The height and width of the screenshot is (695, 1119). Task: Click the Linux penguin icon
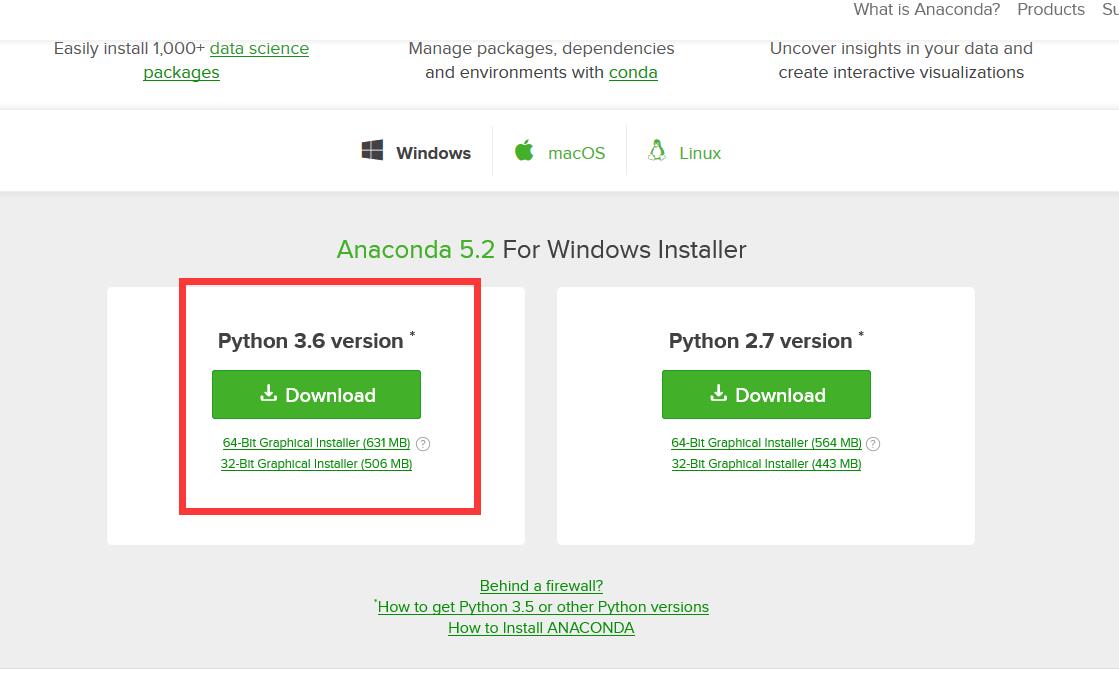click(x=657, y=151)
